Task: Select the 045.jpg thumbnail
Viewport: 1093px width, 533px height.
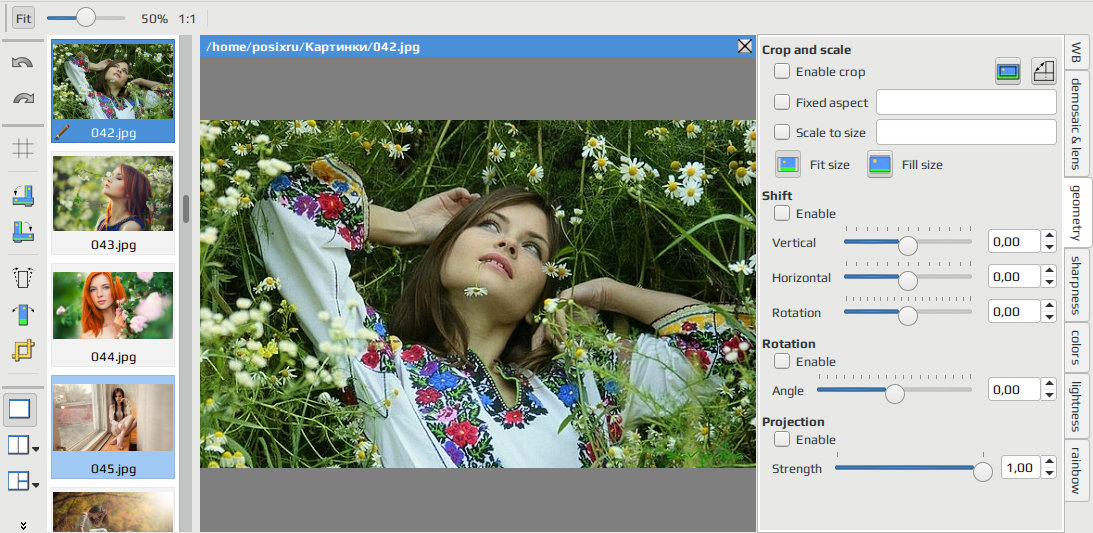Action: tap(113, 426)
